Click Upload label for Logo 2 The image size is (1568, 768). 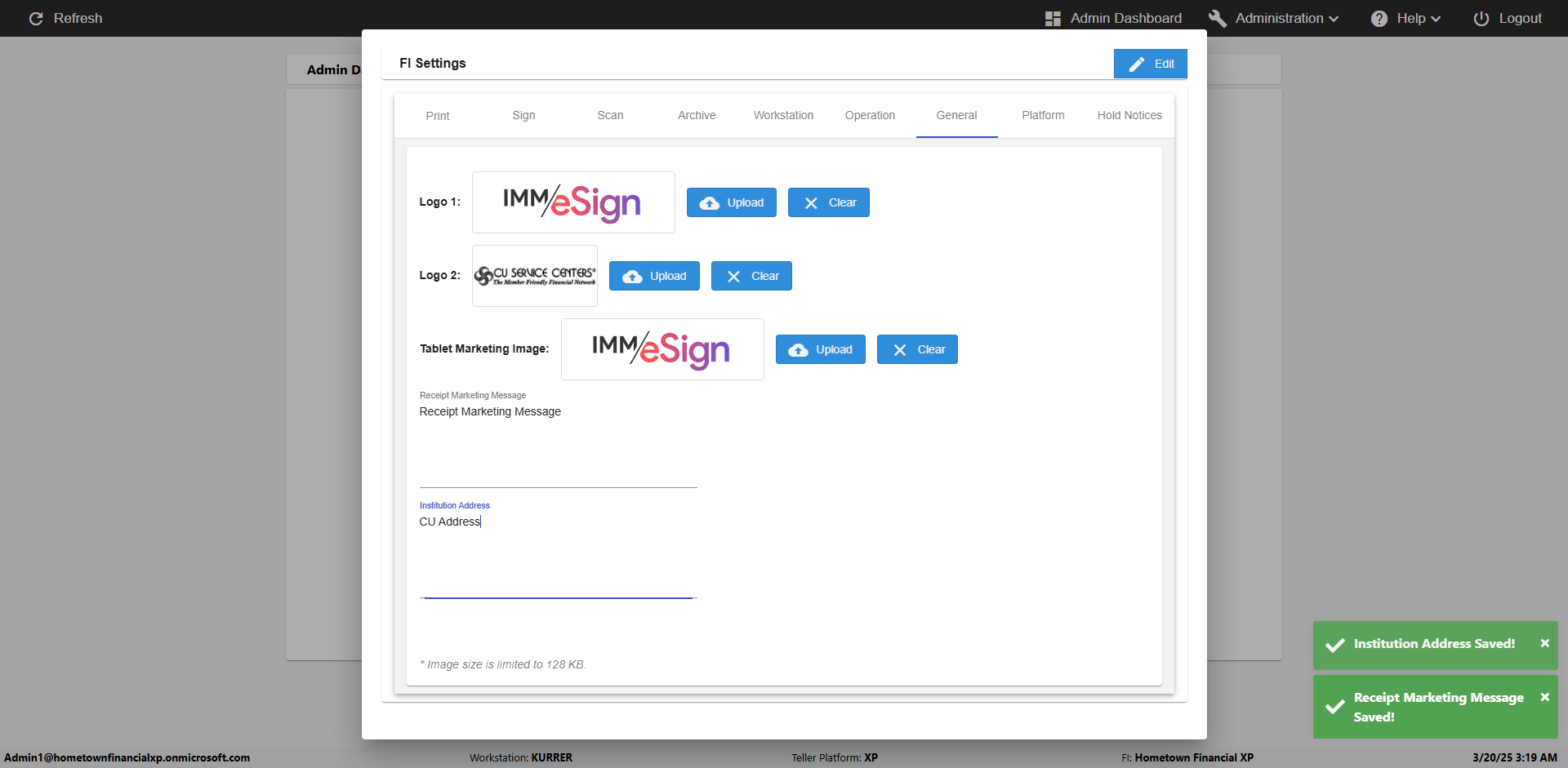pyautogui.click(x=668, y=276)
